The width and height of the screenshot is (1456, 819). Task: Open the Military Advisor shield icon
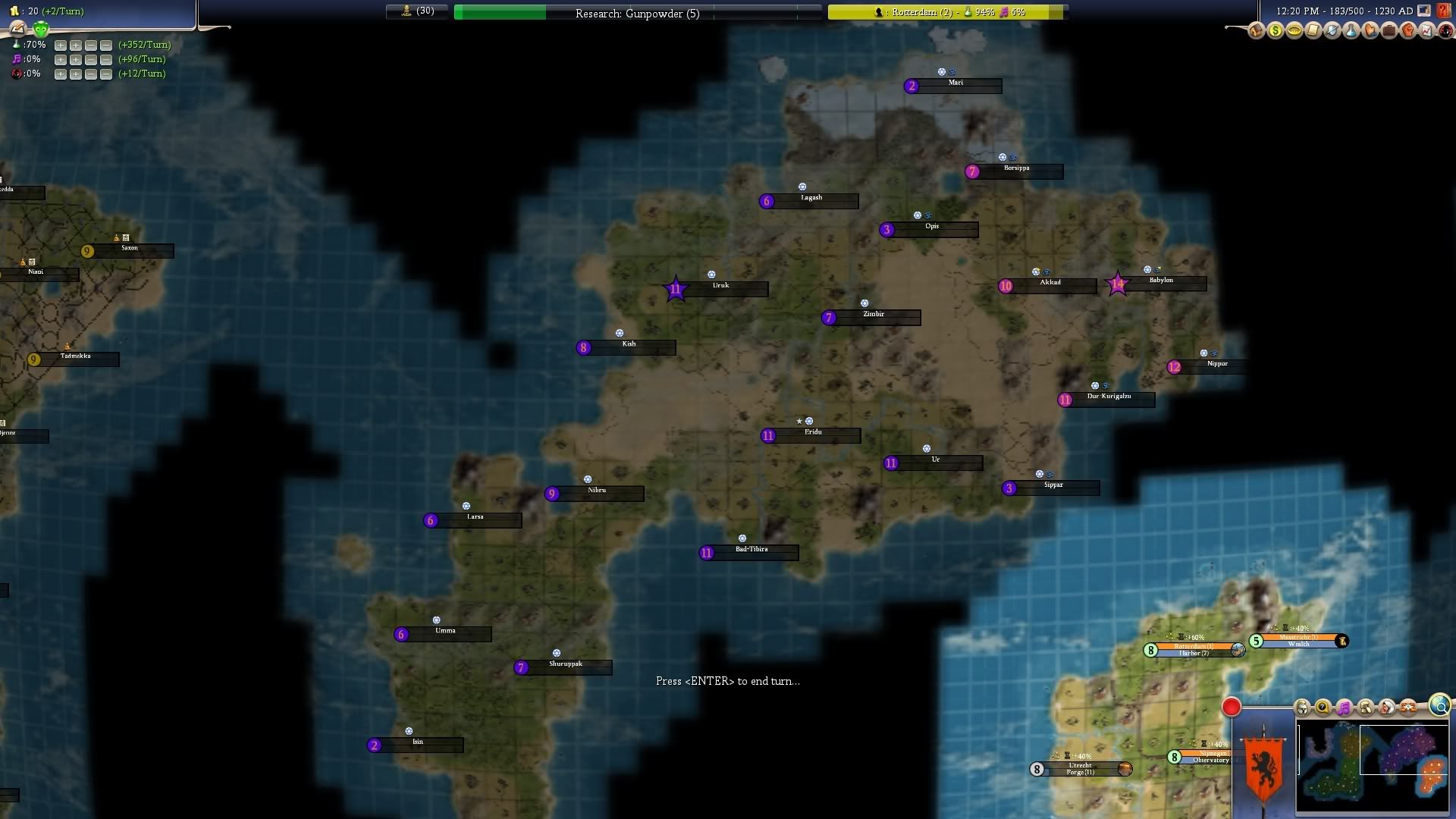coord(1332,30)
